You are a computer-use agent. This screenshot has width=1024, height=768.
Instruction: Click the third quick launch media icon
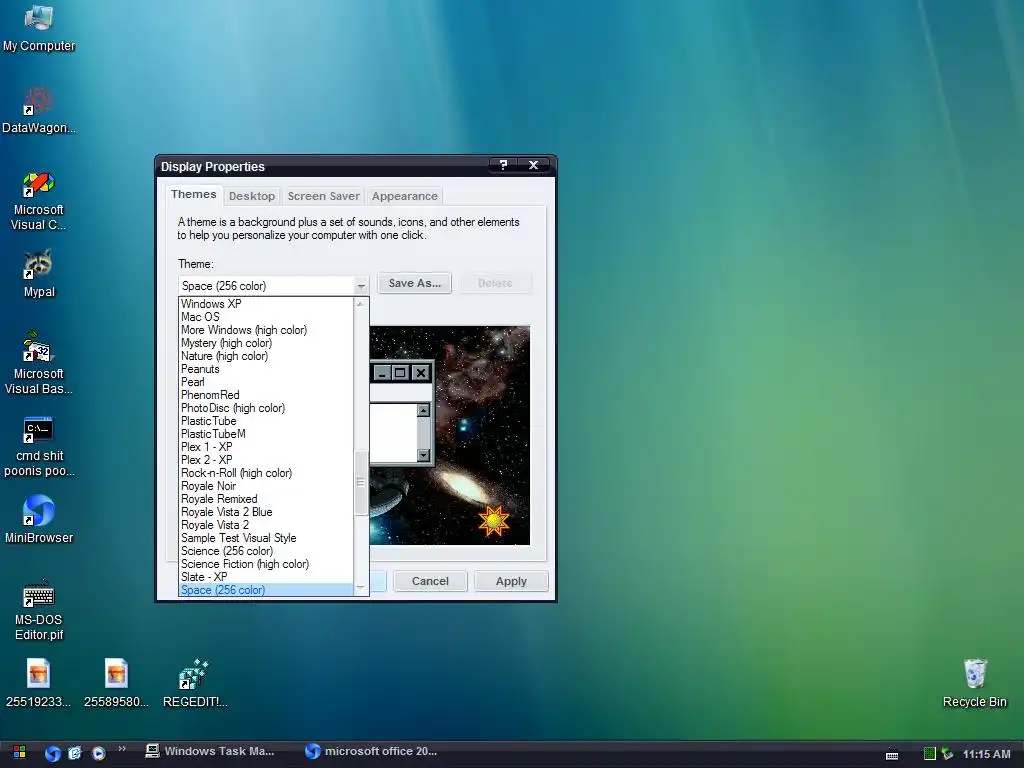pyautogui.click(x=98, y=753)
